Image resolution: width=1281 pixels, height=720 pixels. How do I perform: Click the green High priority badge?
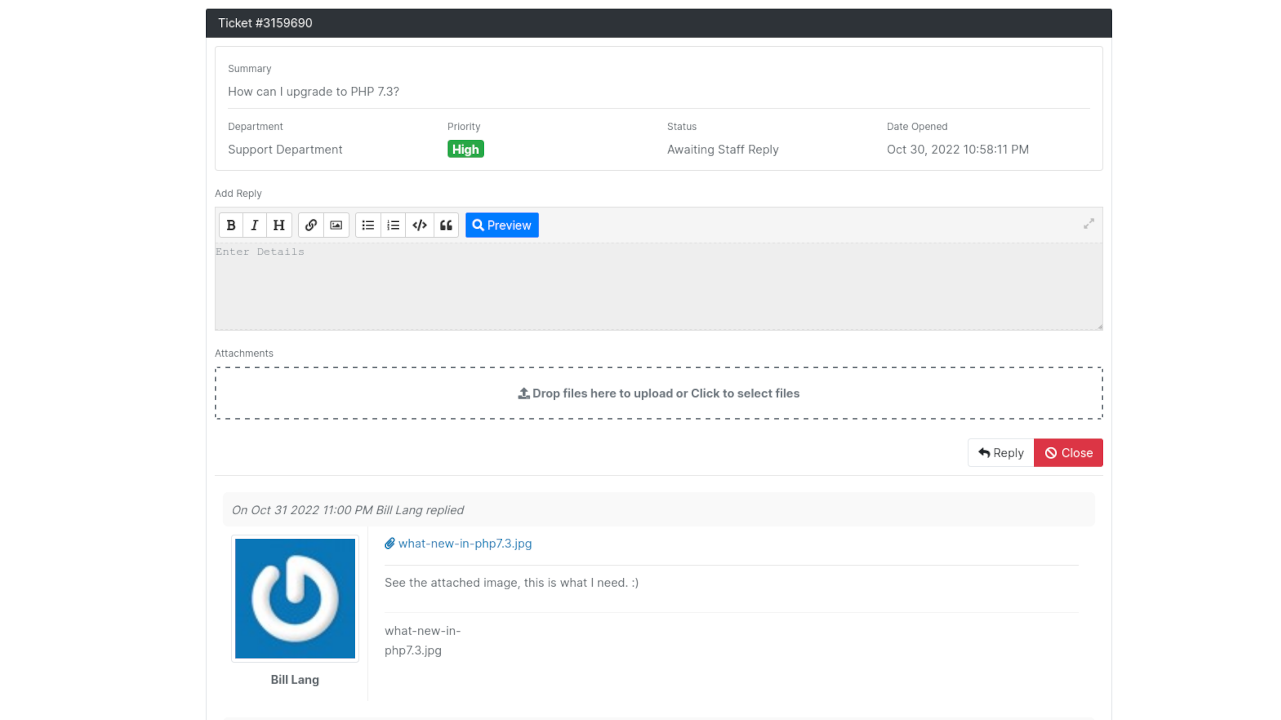pos(466,149)
